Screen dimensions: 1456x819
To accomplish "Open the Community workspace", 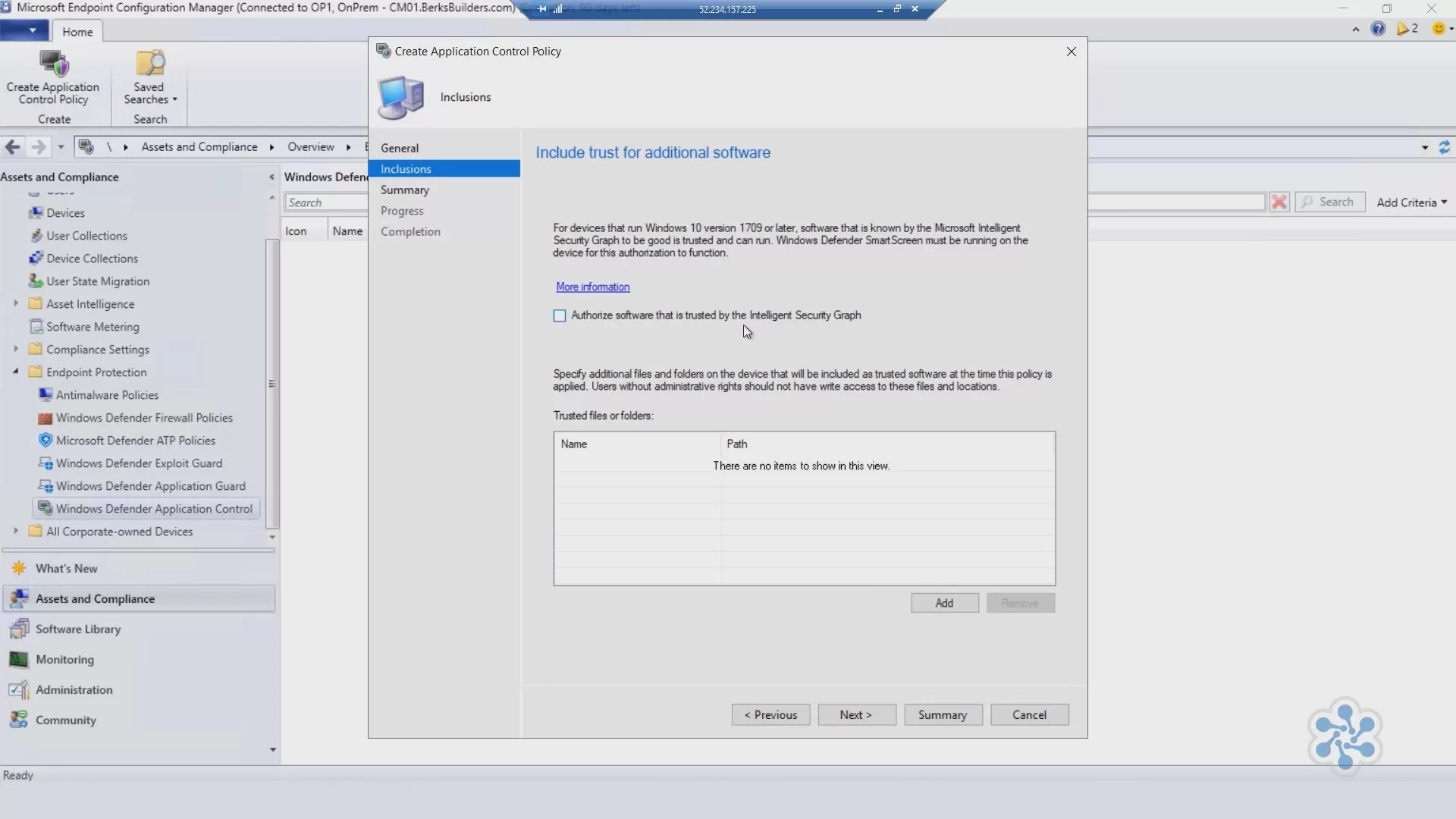I will point(66,720).
